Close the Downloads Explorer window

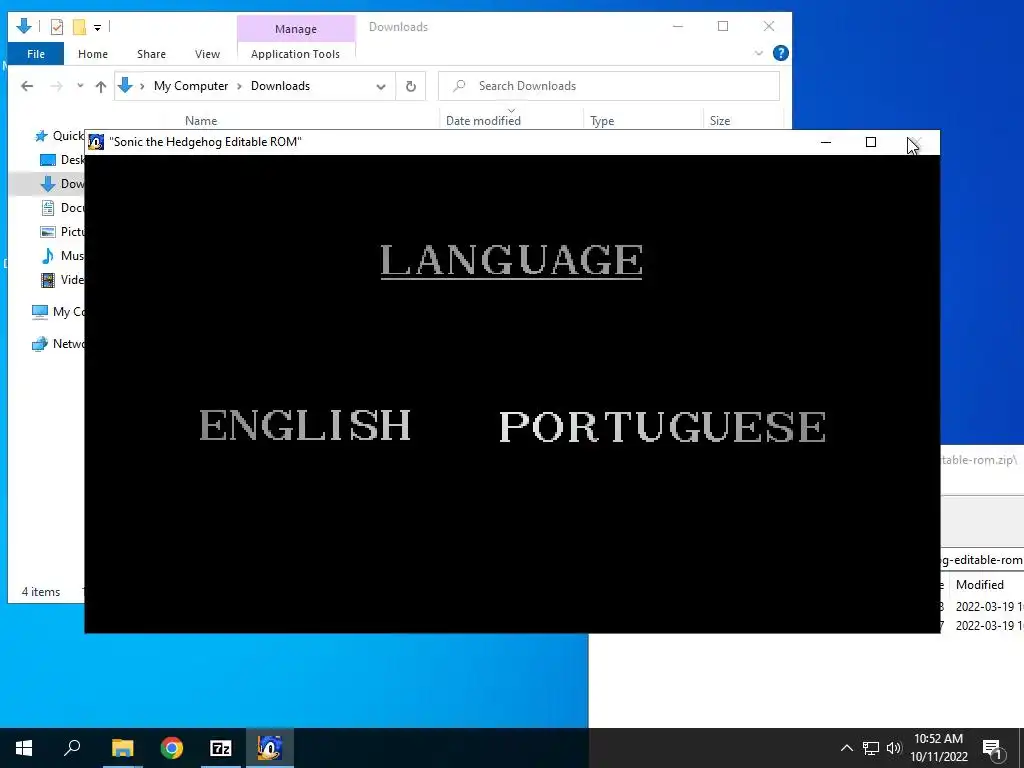(769, 27)
